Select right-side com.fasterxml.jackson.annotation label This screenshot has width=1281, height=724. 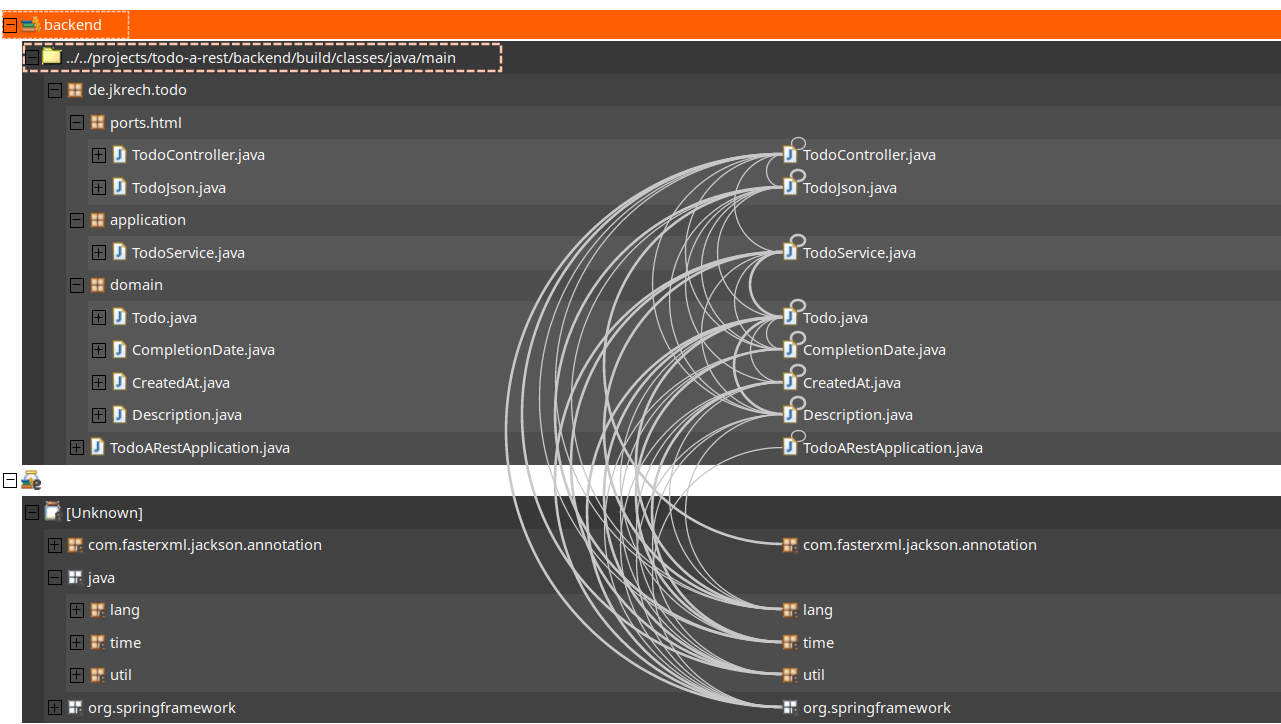point(920,545)
